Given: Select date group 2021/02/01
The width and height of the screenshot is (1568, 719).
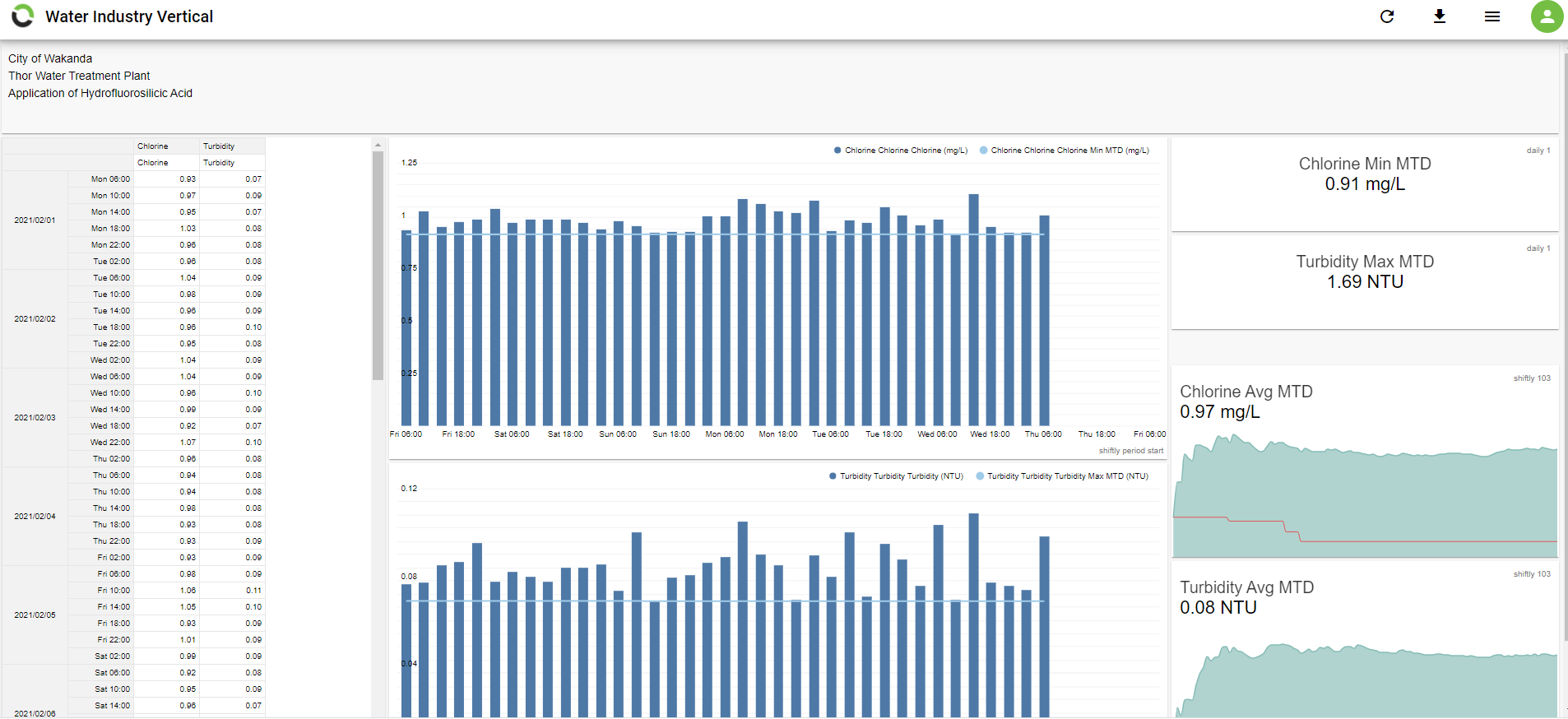Looking at the screenshot, I should 35,220.
